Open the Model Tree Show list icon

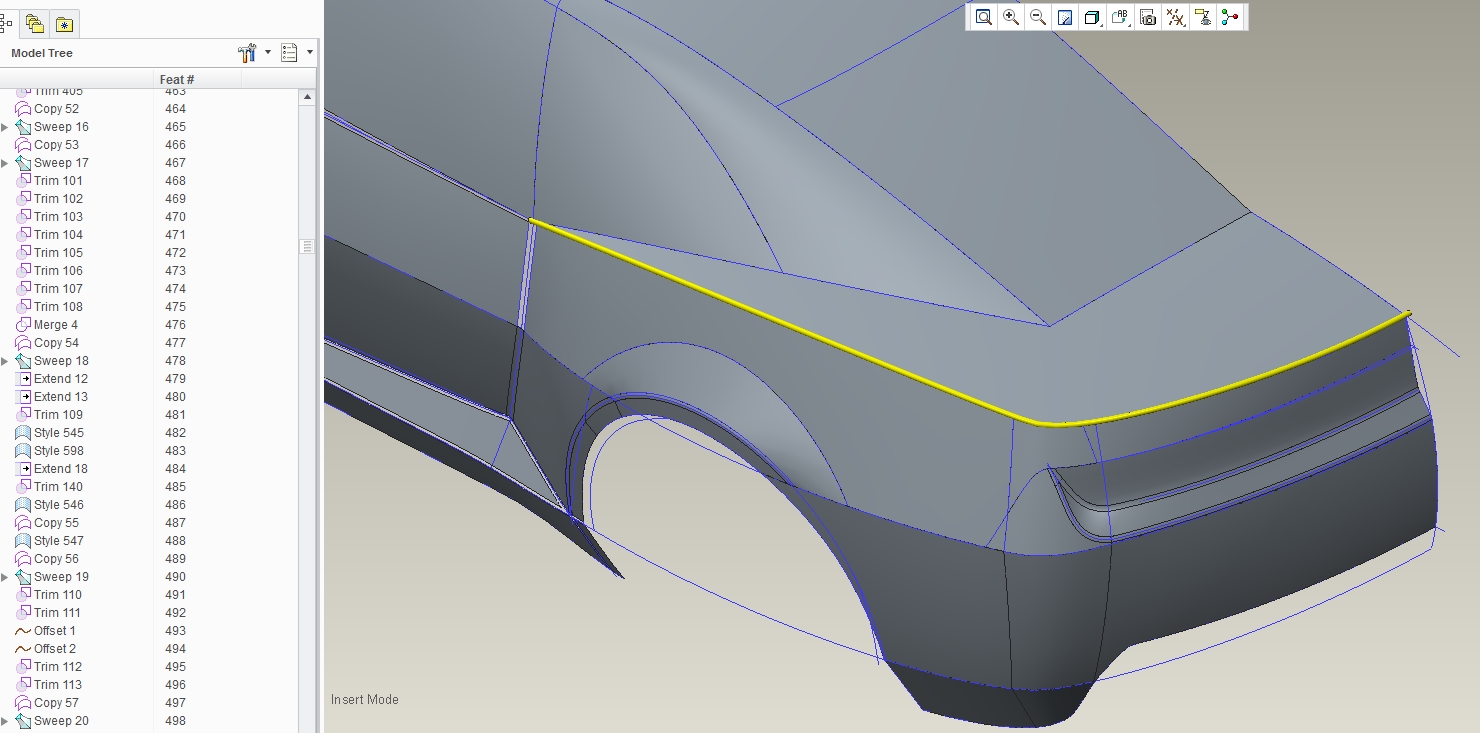pos(290,53)
